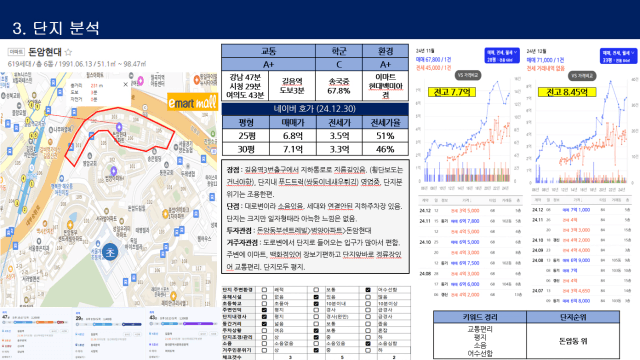This screenshot has height=360, width=640.
Task: Uncheck the 소음심함 box in the 소음 row
Action: pos(368,344)
